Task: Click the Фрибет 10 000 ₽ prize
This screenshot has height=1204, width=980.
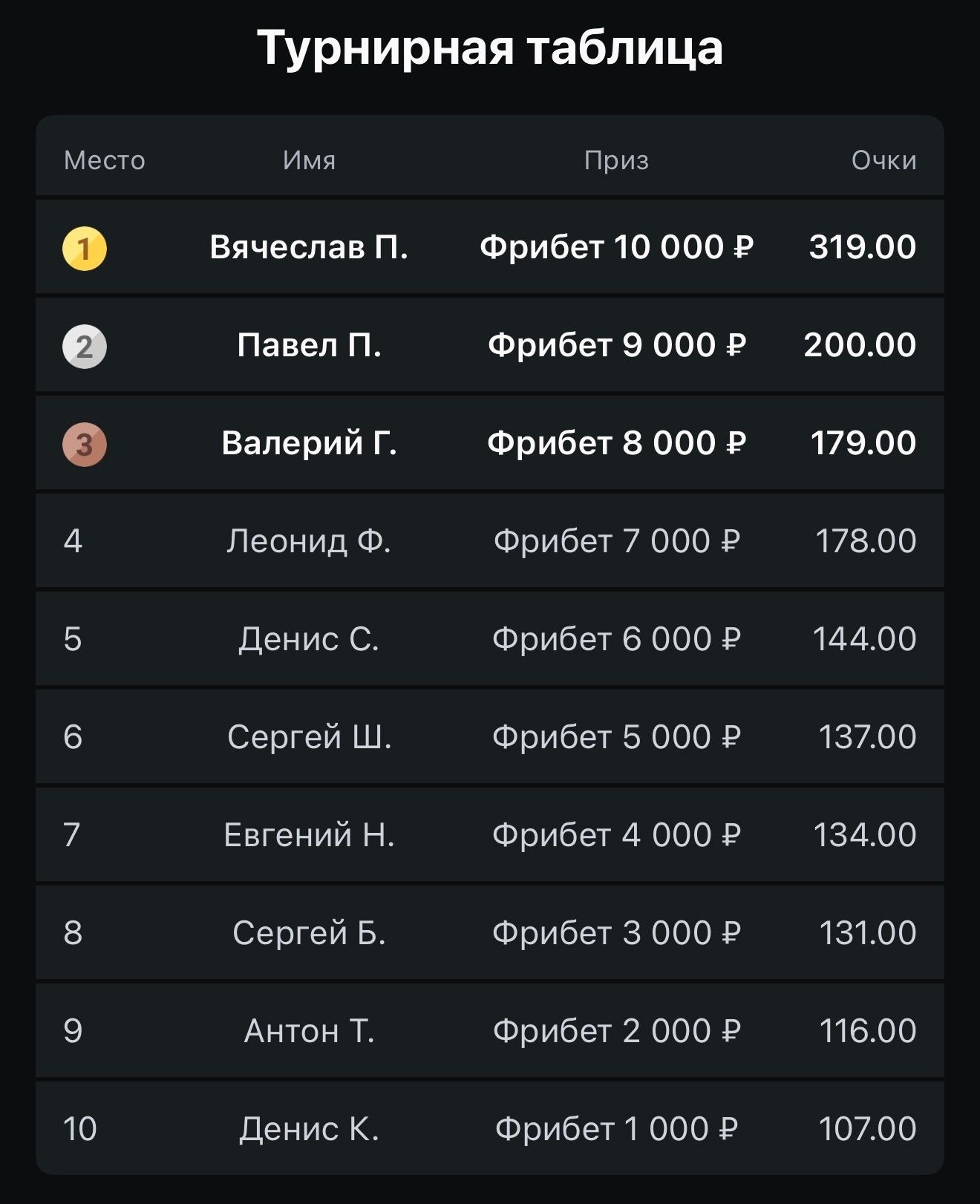Action: pos(616,247)
